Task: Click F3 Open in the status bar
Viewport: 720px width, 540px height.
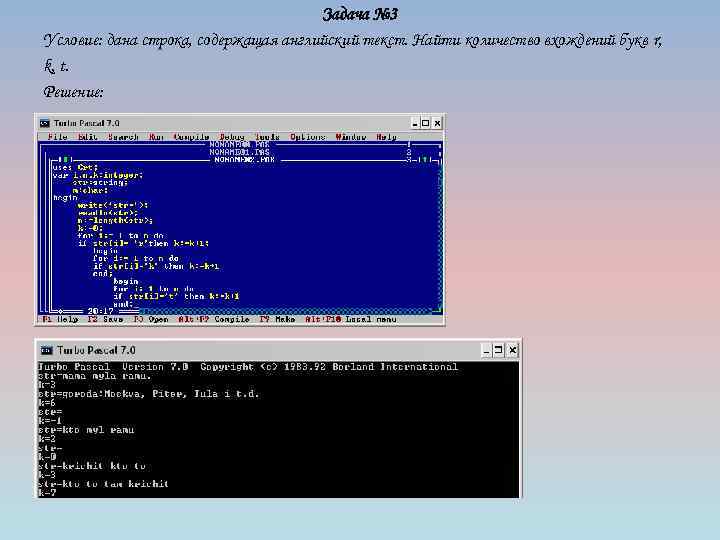Action: (151, 319)
